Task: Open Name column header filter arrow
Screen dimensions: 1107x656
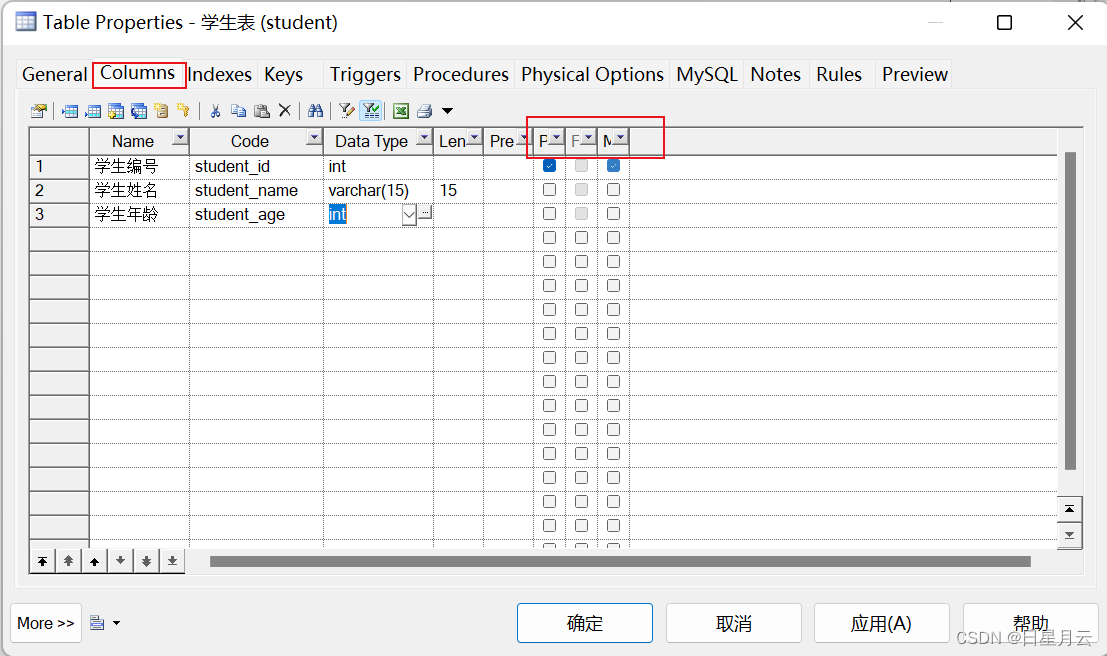Action: 181,138
